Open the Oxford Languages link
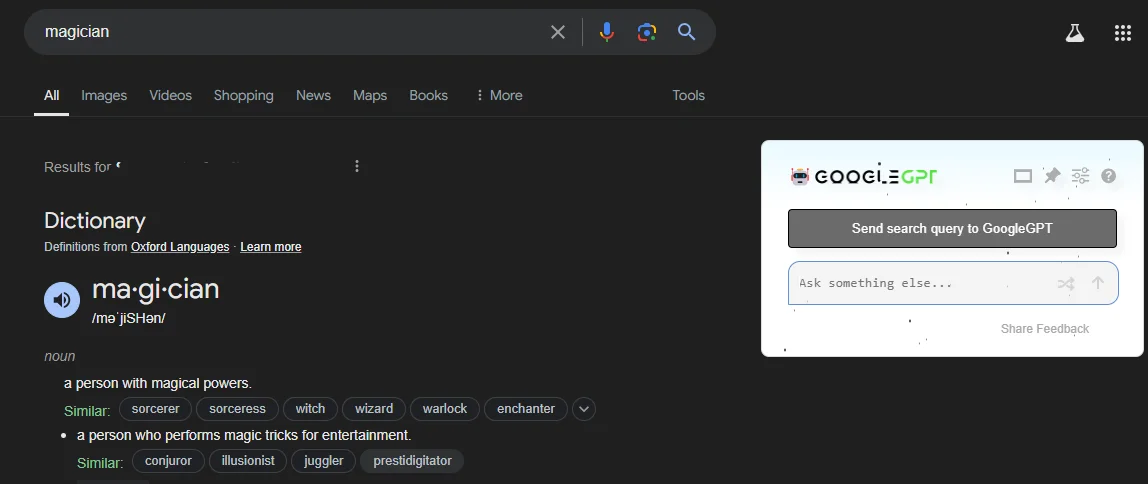 (180, 247)
